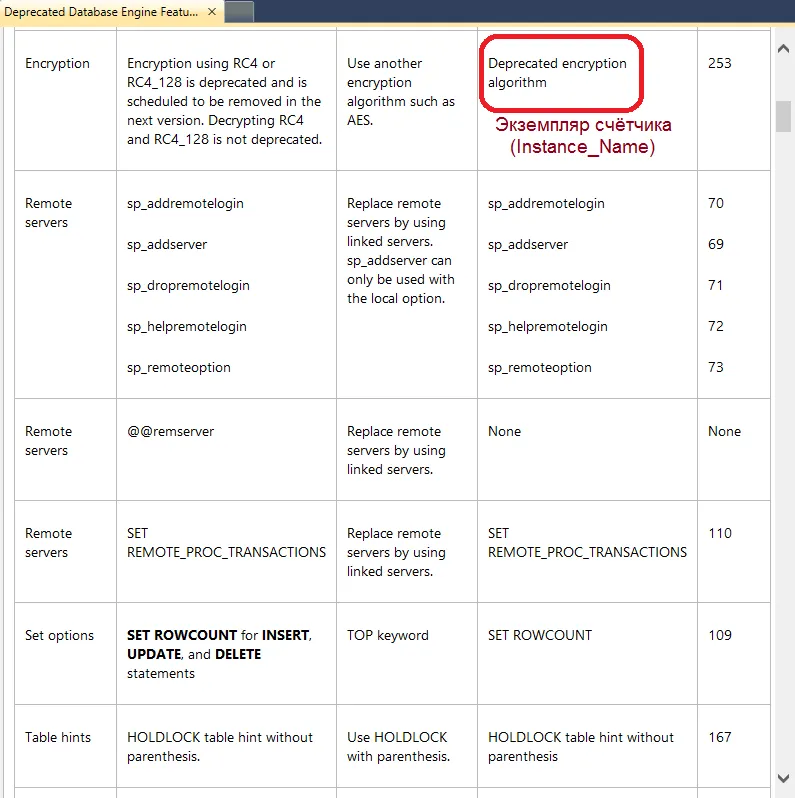Screen dimensions: 795x798
Task: Click the Encryption category cell
Action: point(57,63)
